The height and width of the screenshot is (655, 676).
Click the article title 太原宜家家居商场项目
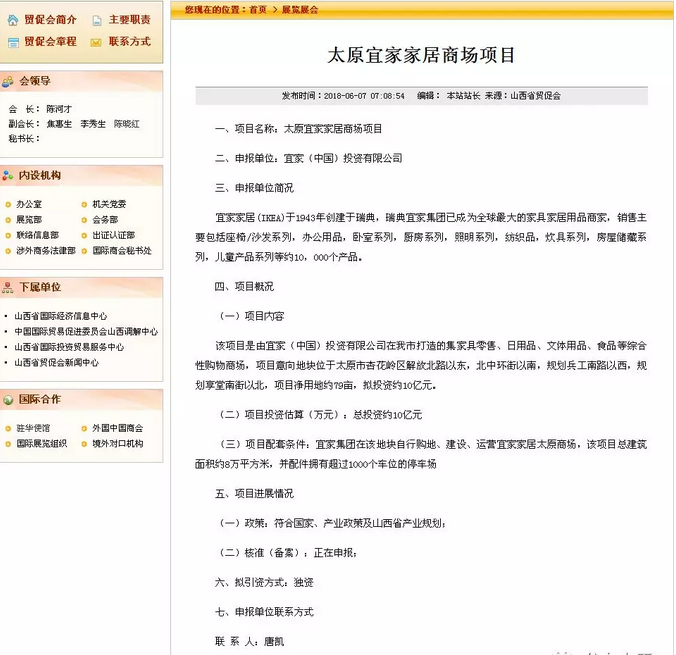[421, 55]
